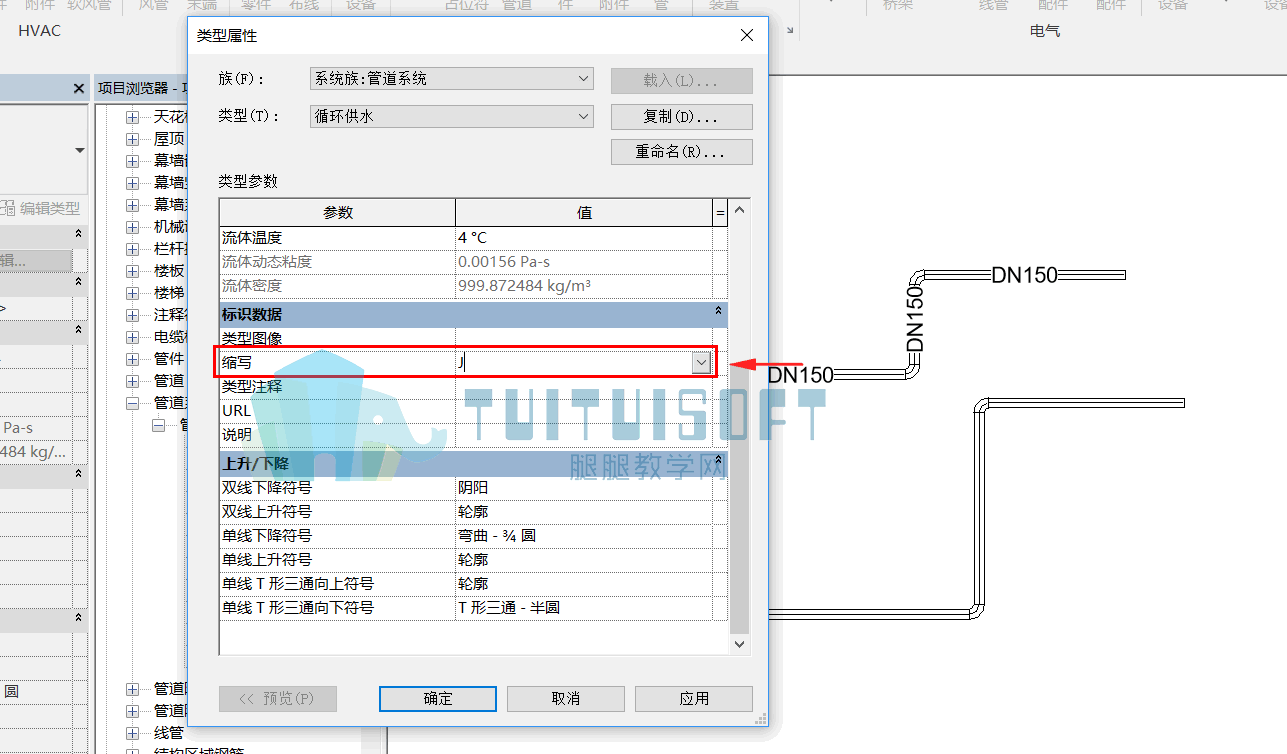Confirm with the 确定 button

[x=438, y=699]
